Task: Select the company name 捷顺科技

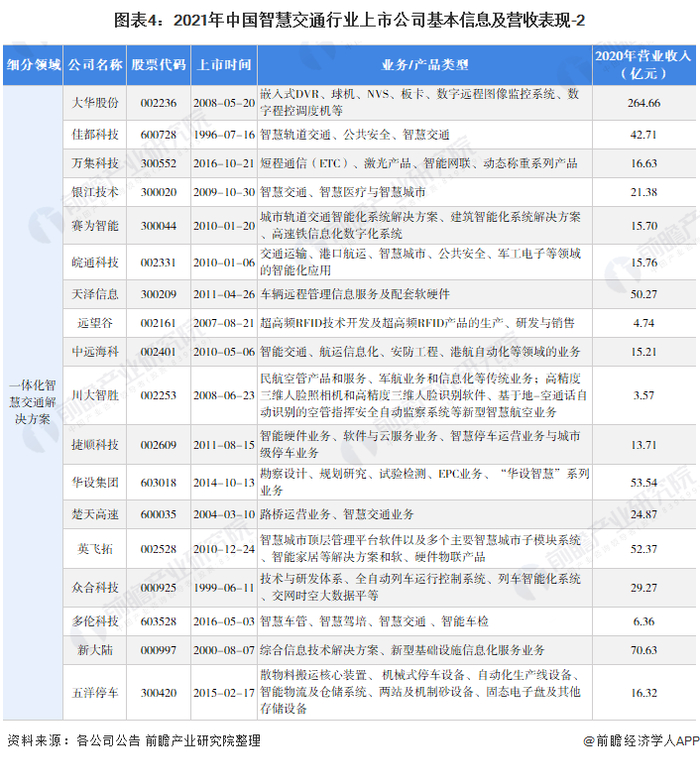Action: click(x=95, y=445)
